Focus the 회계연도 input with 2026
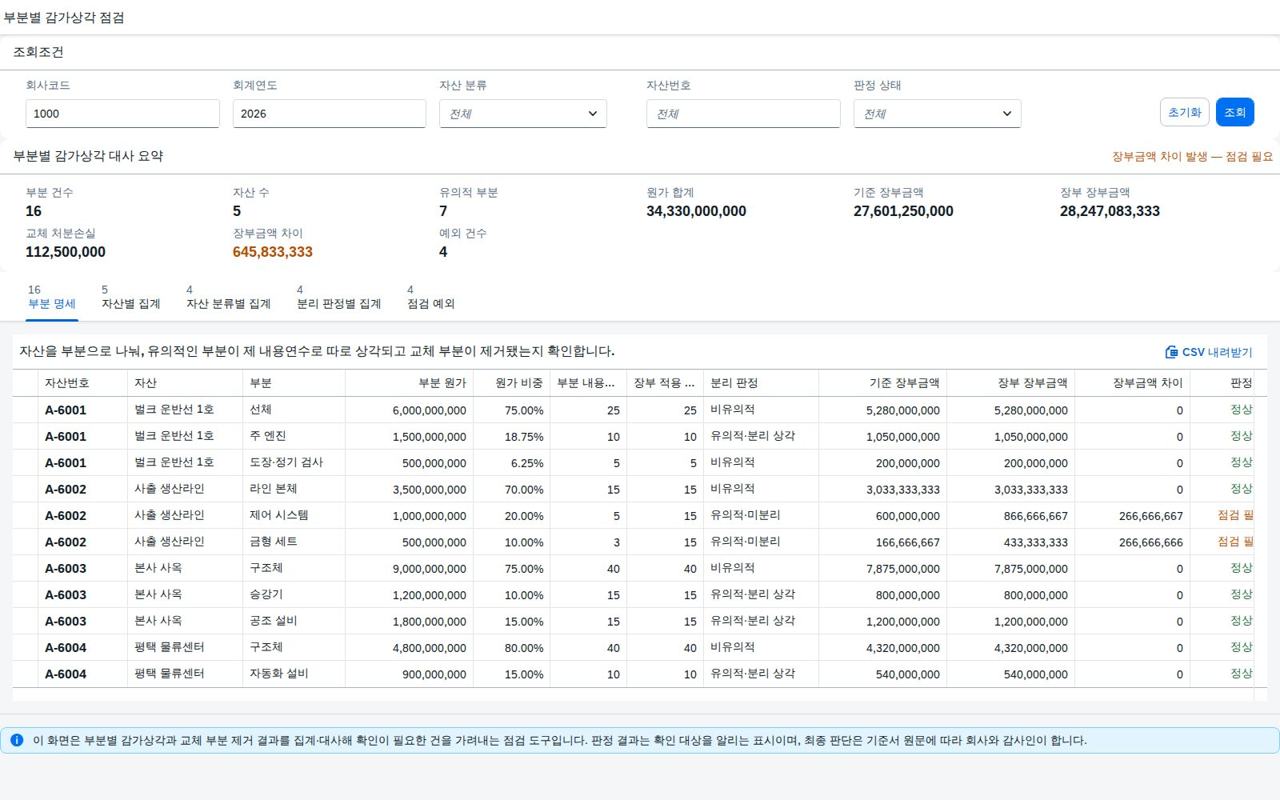This screenshot has width=1280, height=800. (x=329, y=113)
